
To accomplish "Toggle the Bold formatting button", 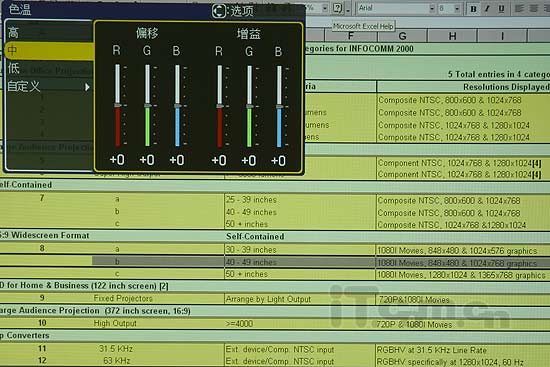I will (473, 9).
